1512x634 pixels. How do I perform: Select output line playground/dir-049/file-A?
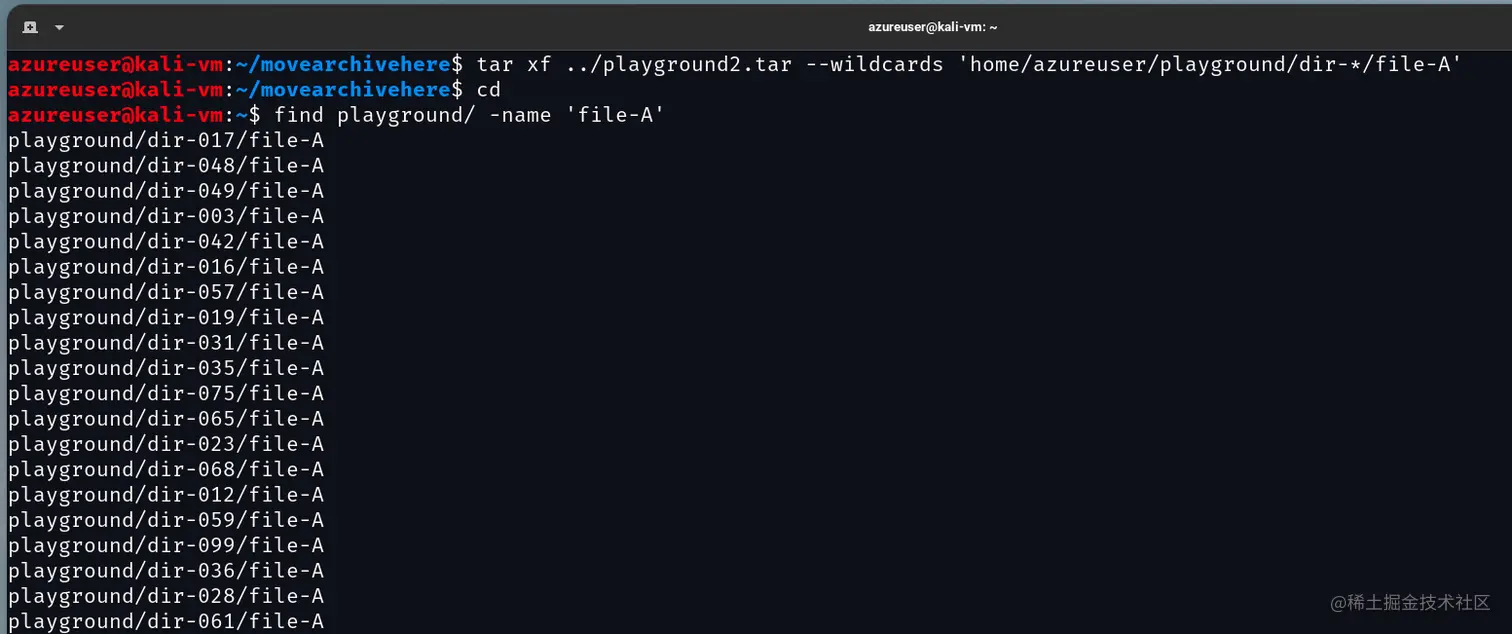[x=166, y=191]
